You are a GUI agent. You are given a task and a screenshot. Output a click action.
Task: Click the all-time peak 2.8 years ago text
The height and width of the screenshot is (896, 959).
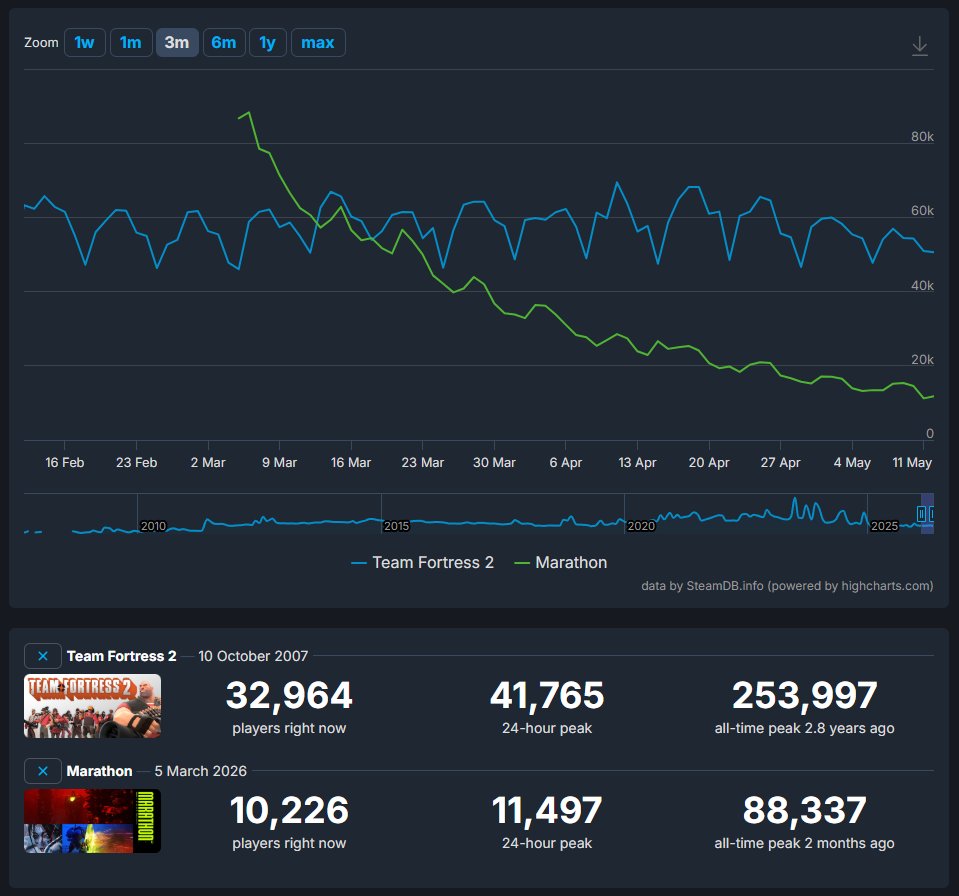coord(804,728)
